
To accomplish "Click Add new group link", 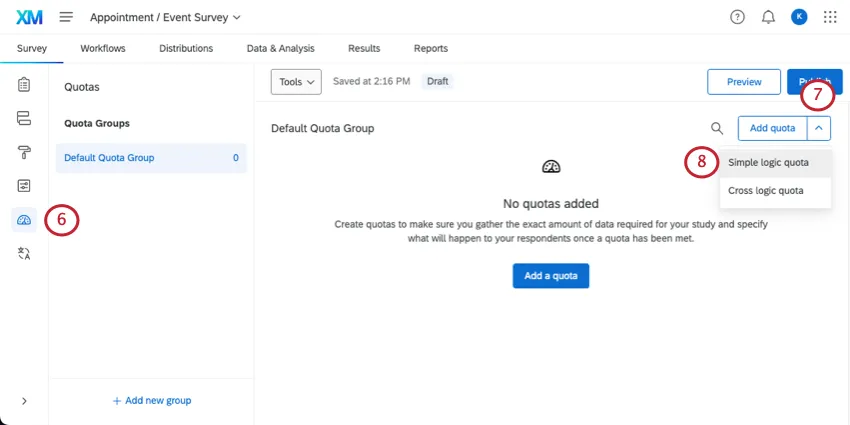I will tap(151, 401).
